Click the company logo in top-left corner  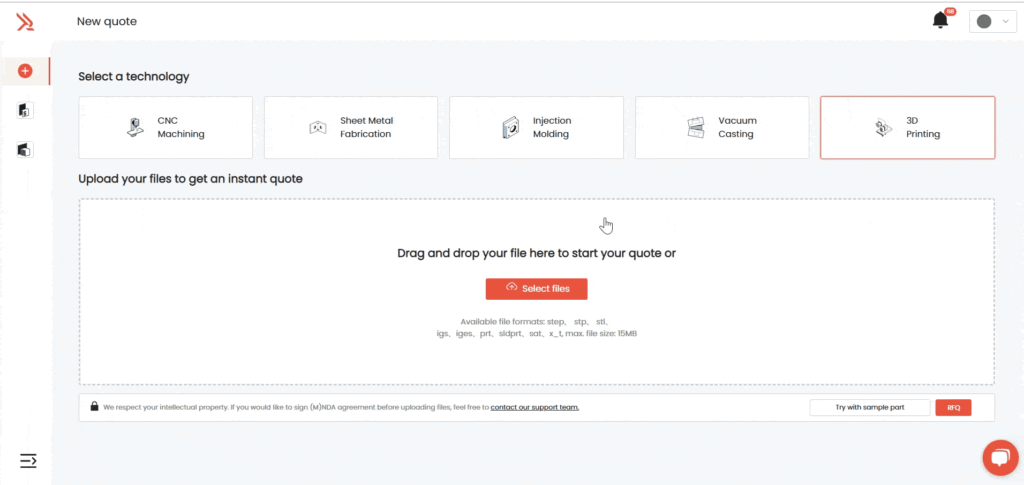pos(25,21)
